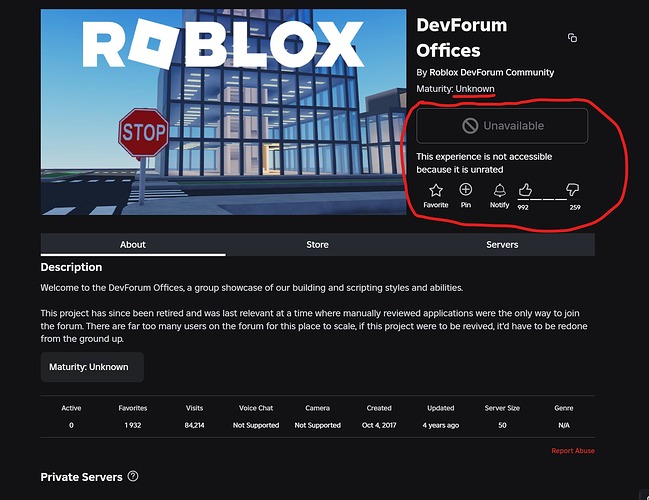Open the Roblox DevForum Community creator link

491,72
